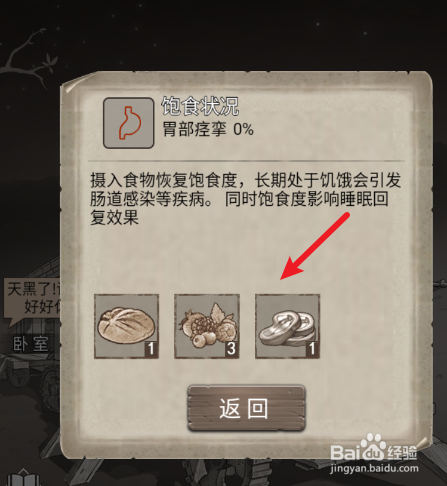Click the berries quantity badge showing 3
The image size is (447, 486).
coord(231,349)
